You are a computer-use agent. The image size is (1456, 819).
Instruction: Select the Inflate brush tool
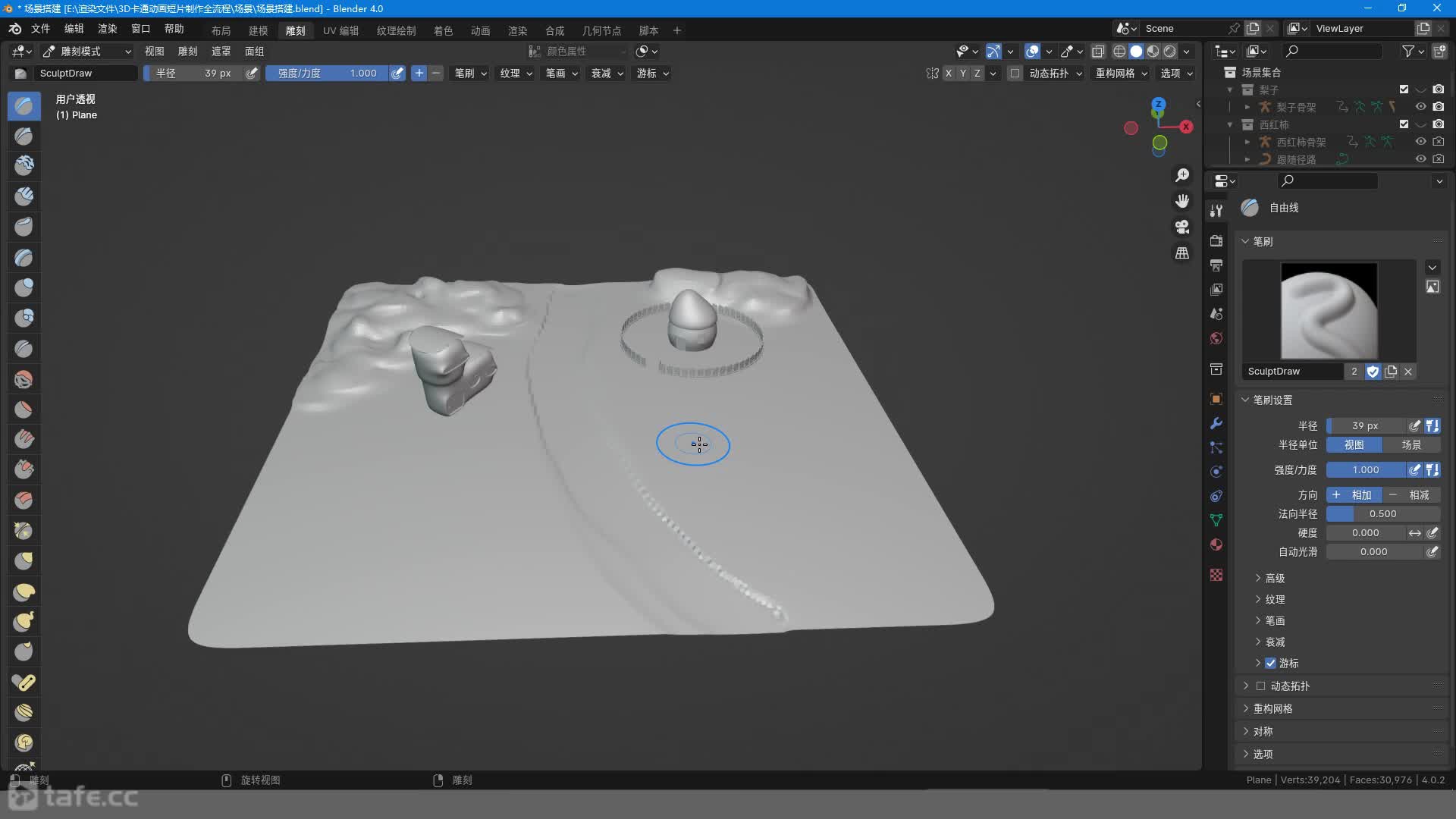coord(24,287)
